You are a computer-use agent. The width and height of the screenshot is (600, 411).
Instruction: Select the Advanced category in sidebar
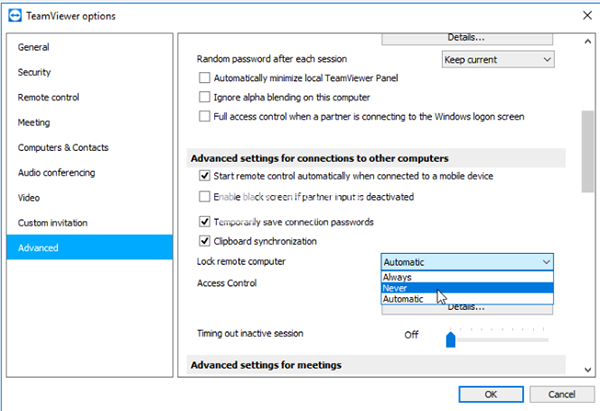coord(90,248)
